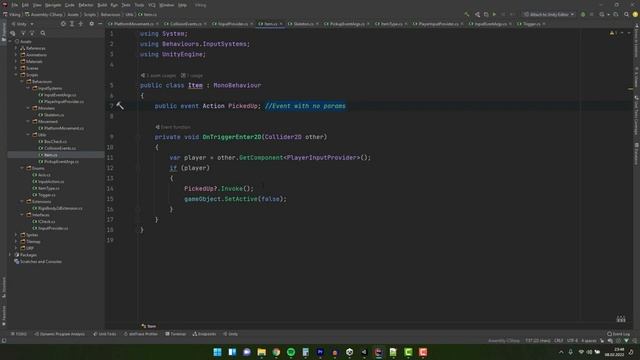The height and width of the screenshot is (360, 640).
Task: Click the Run play button
Action: click(494, 14)
